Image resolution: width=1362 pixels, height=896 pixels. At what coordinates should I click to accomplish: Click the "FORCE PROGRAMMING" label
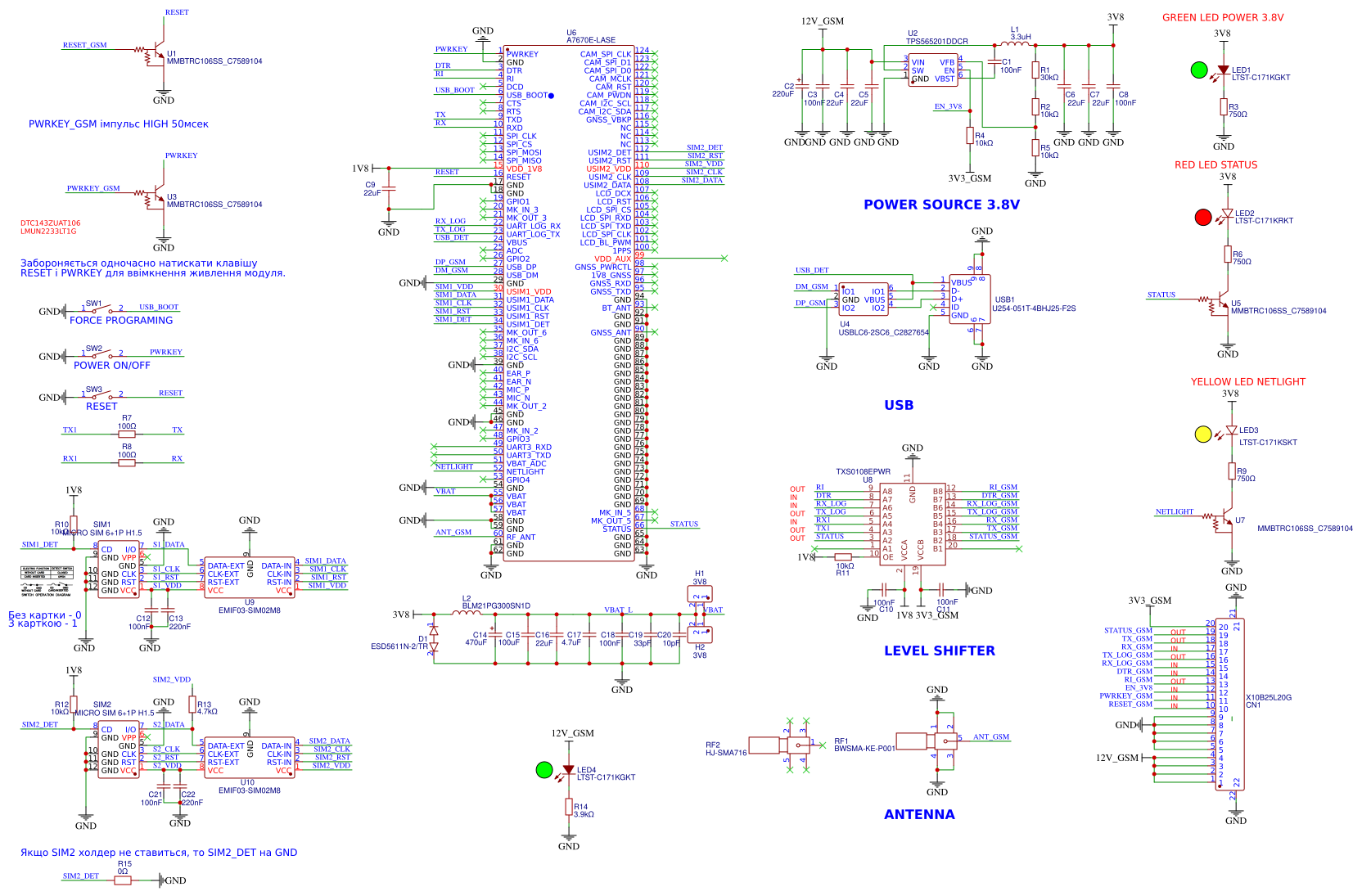(121, 321)
